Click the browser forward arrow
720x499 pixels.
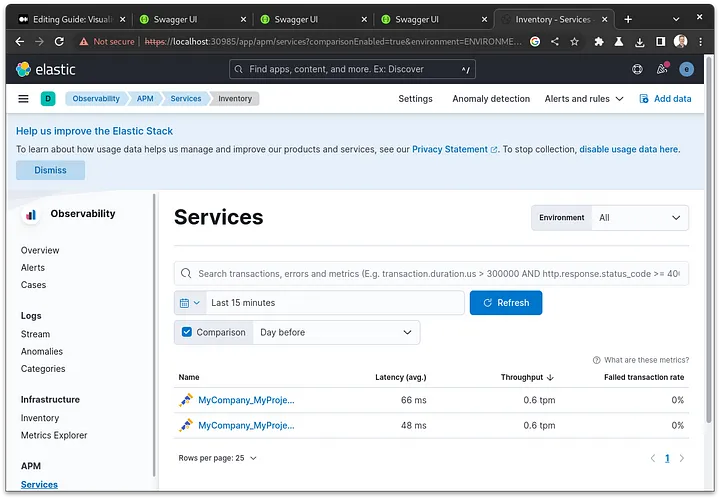pyautogui.click(x=39, y=42)
